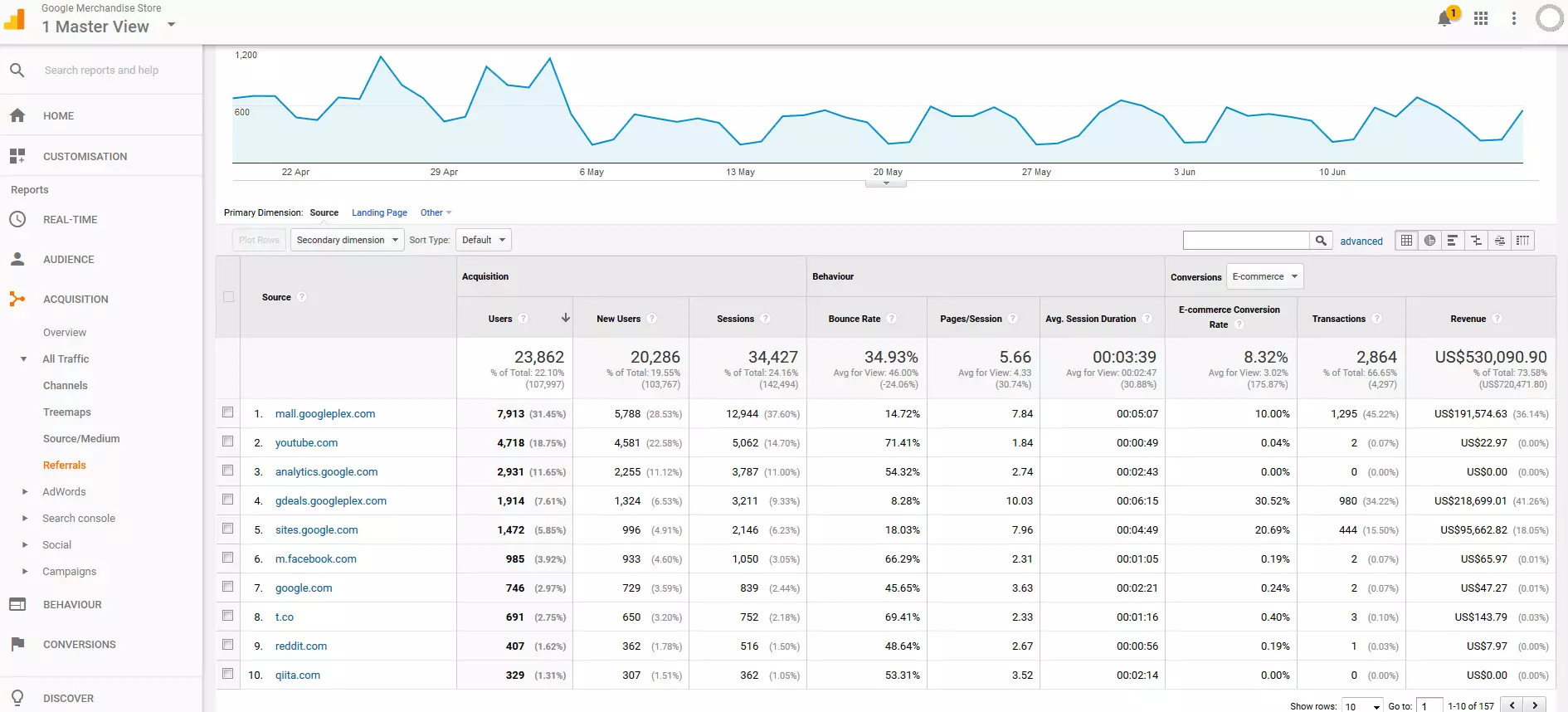
Task: Open the Google apps grid
Action: (x=1481, y=18)
